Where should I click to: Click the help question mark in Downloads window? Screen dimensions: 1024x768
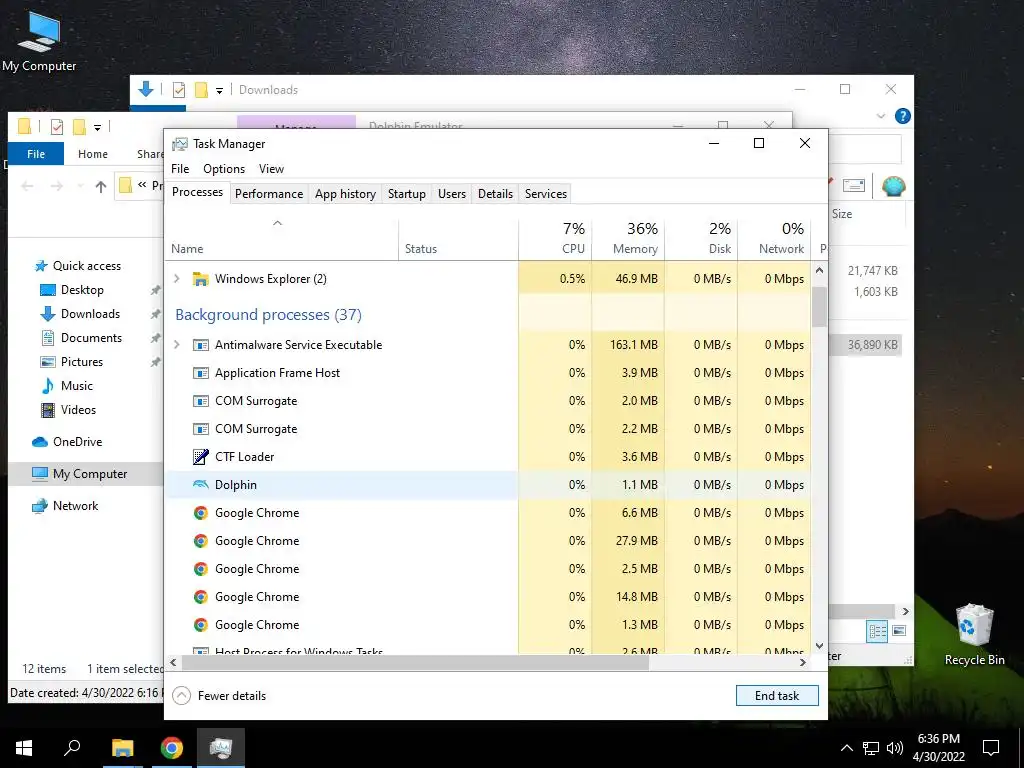[x=903, y=116]
